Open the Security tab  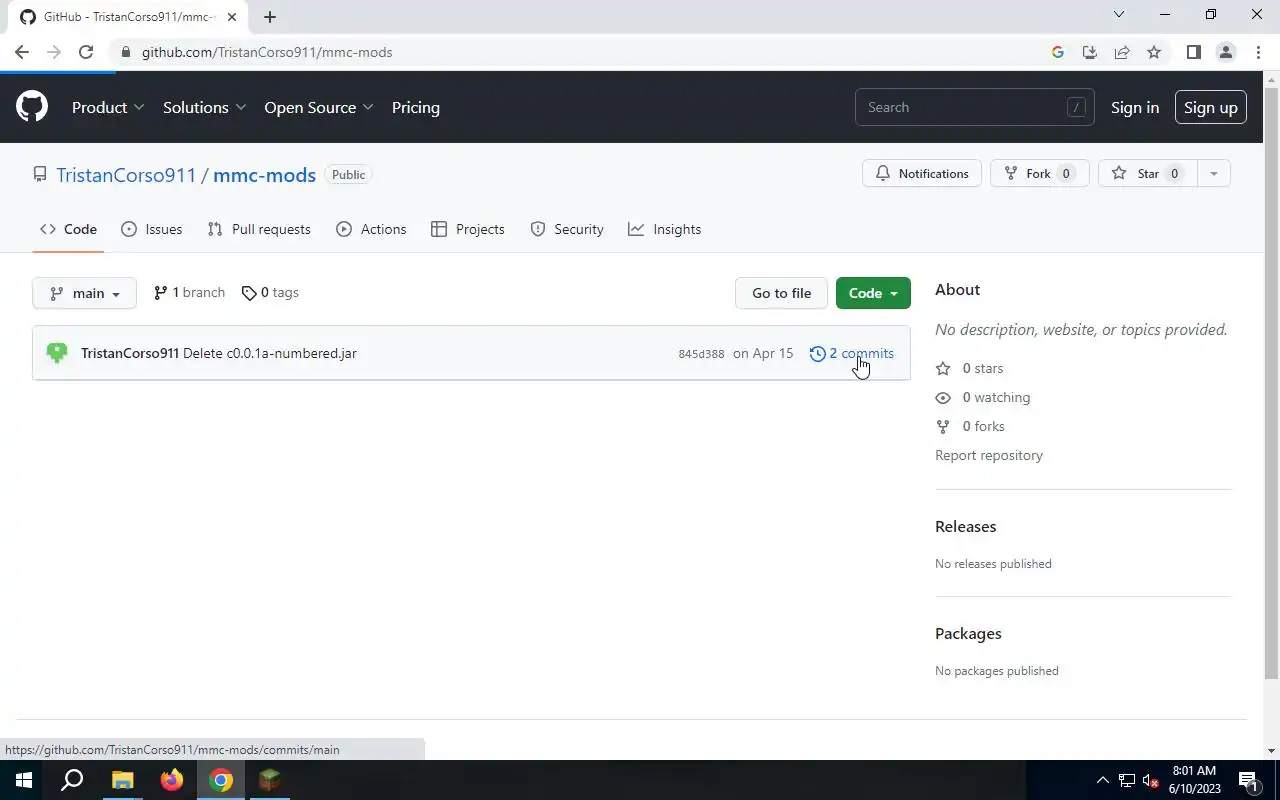click(x=567, y=229)
